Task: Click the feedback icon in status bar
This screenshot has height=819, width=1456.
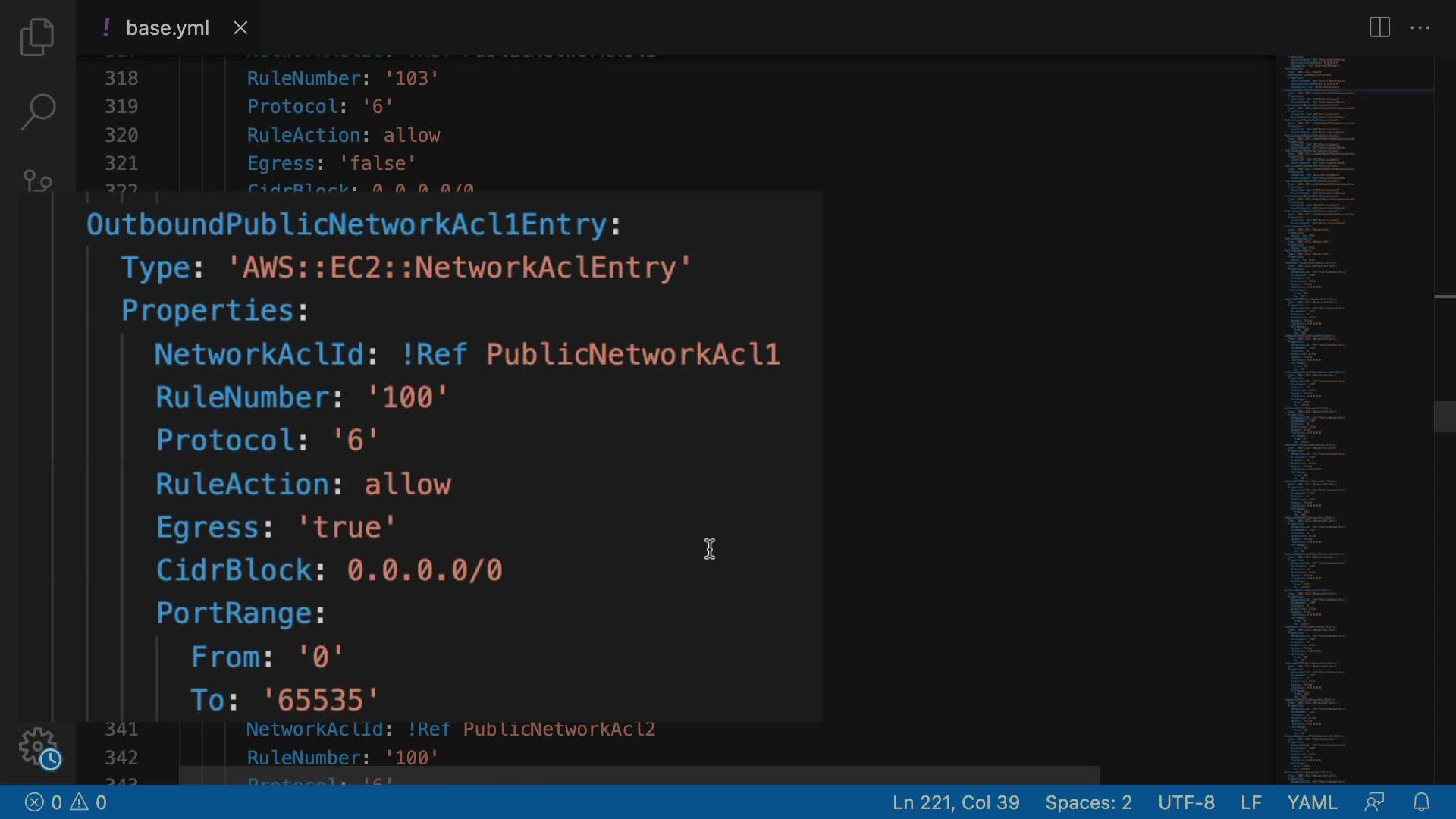Action: pos(1374,802)
